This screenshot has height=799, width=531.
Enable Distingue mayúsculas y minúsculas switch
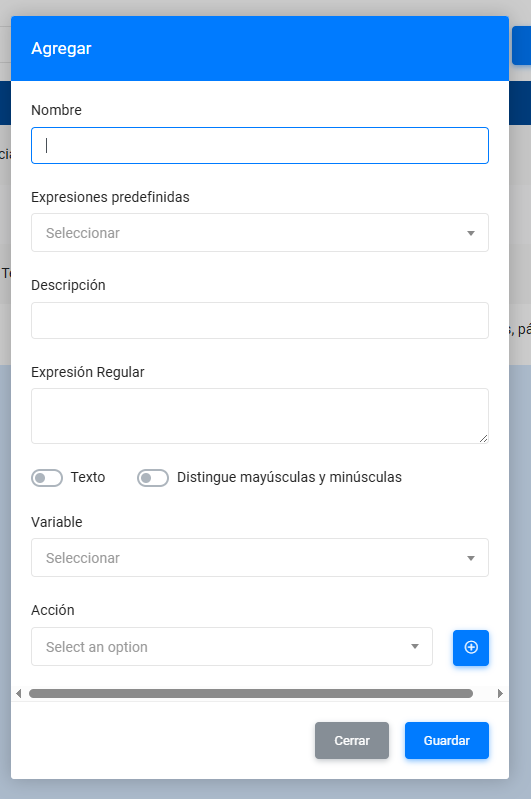point(153,478)
